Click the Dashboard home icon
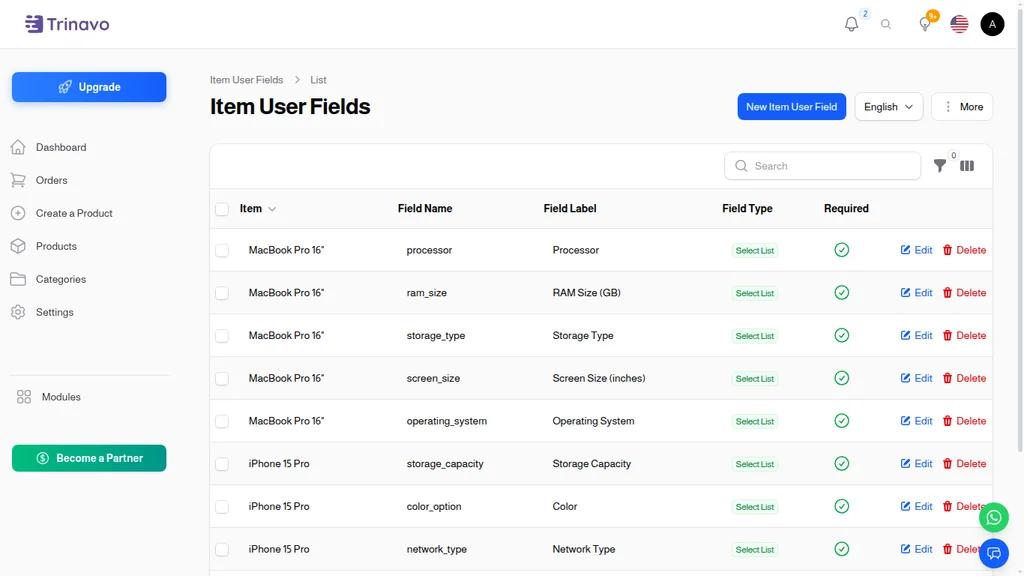This screenshot has width=1024, height=576. (18, 147)
